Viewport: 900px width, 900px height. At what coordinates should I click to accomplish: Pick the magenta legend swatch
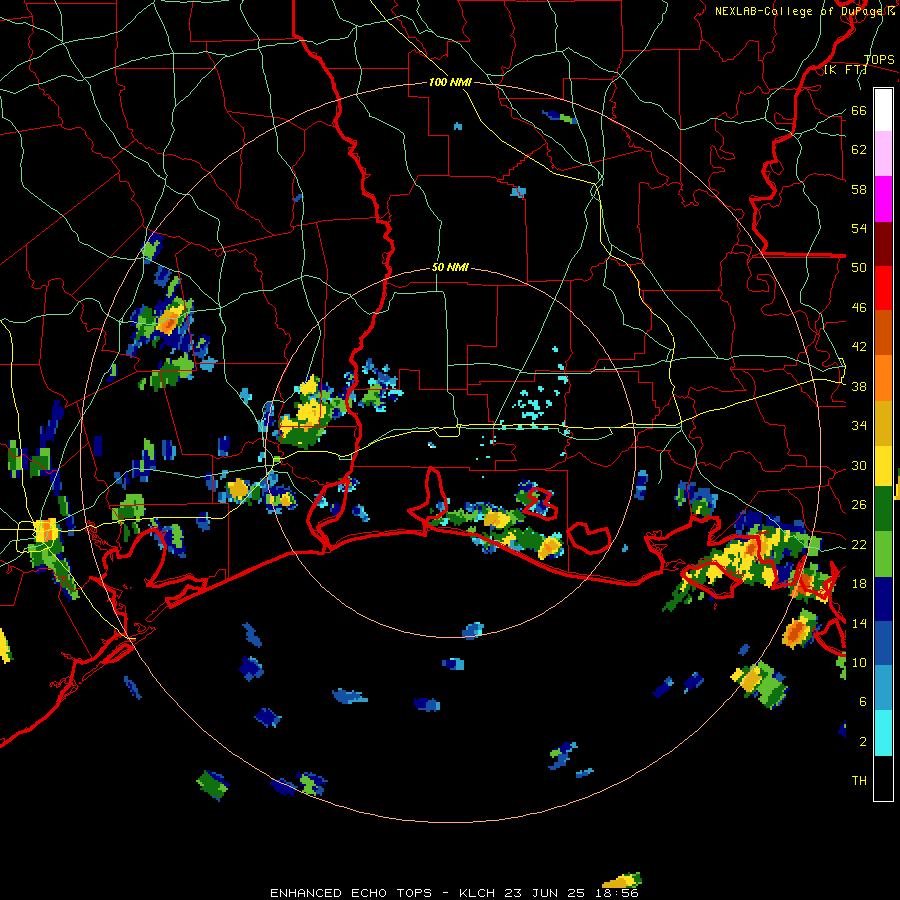pos(883,199)
